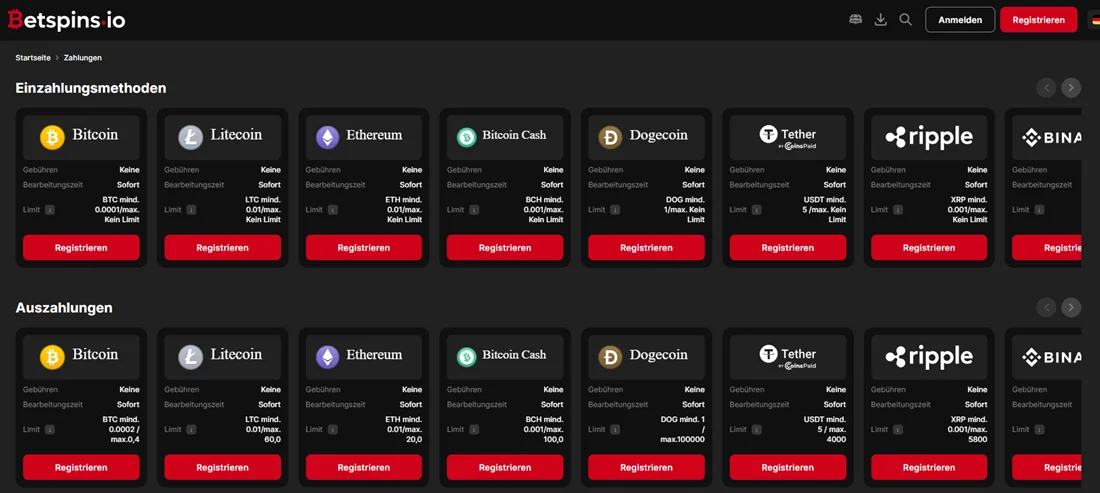Click ripple logo under Auszahlungen
Screen dimensions: 1100x493
tap(929, 356)
